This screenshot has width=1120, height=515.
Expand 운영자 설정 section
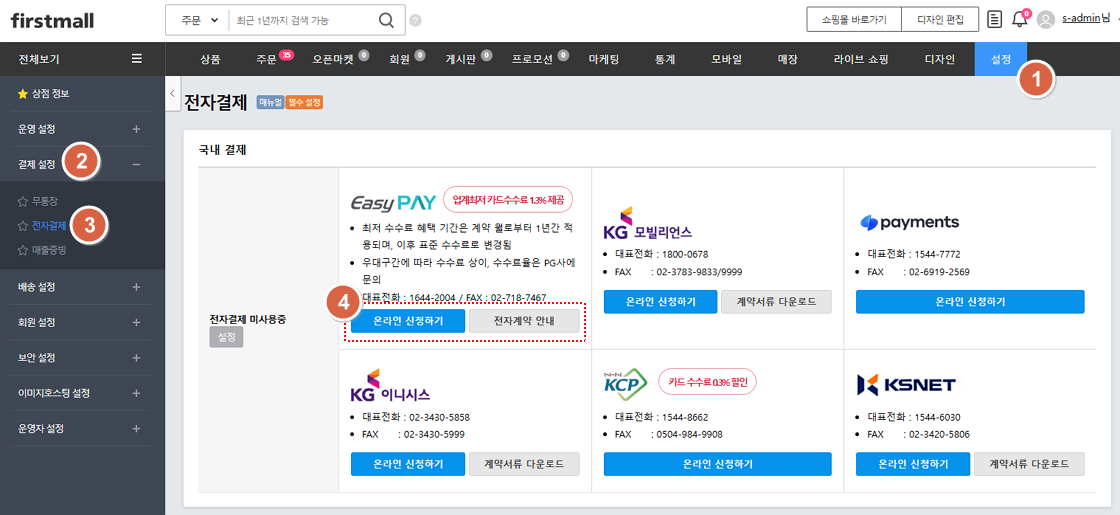[x=136, y=429]
